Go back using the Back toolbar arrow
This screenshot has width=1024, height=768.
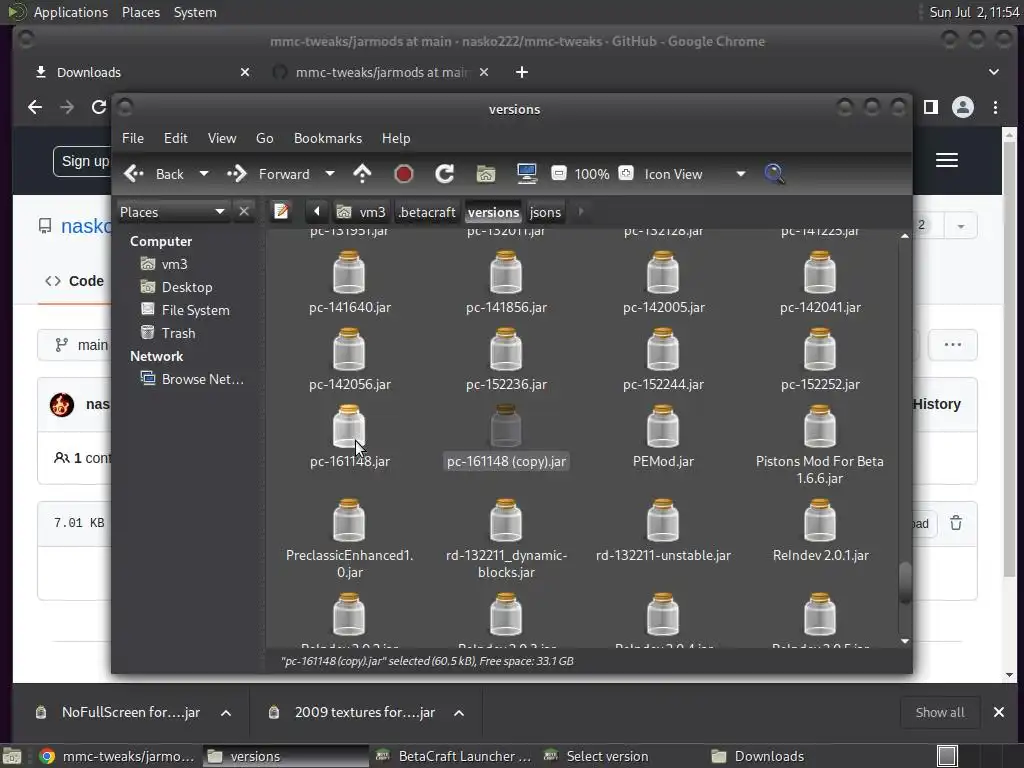(154, 174)
